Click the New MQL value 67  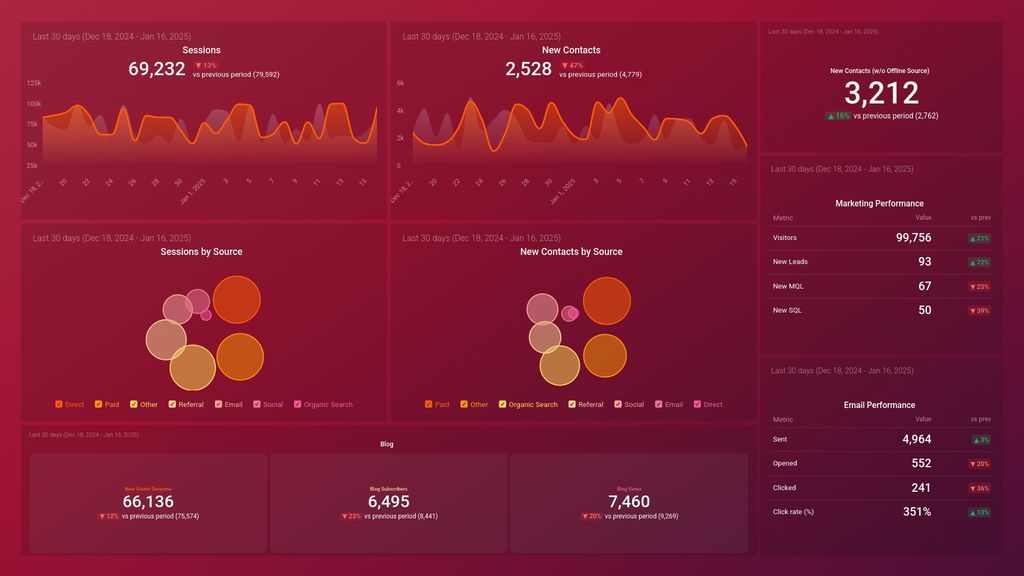pos(925,286)
